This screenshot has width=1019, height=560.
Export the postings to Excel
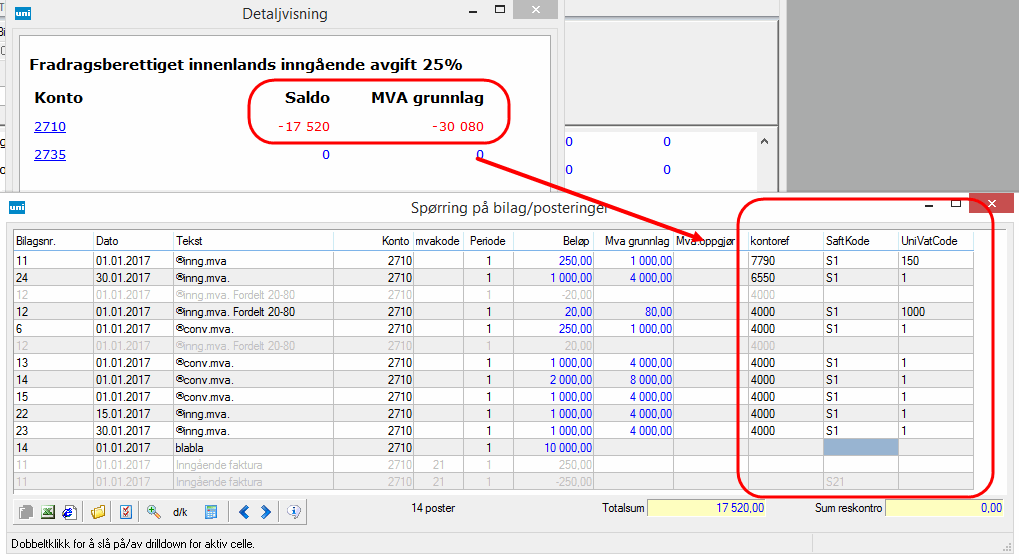point(48,512)
